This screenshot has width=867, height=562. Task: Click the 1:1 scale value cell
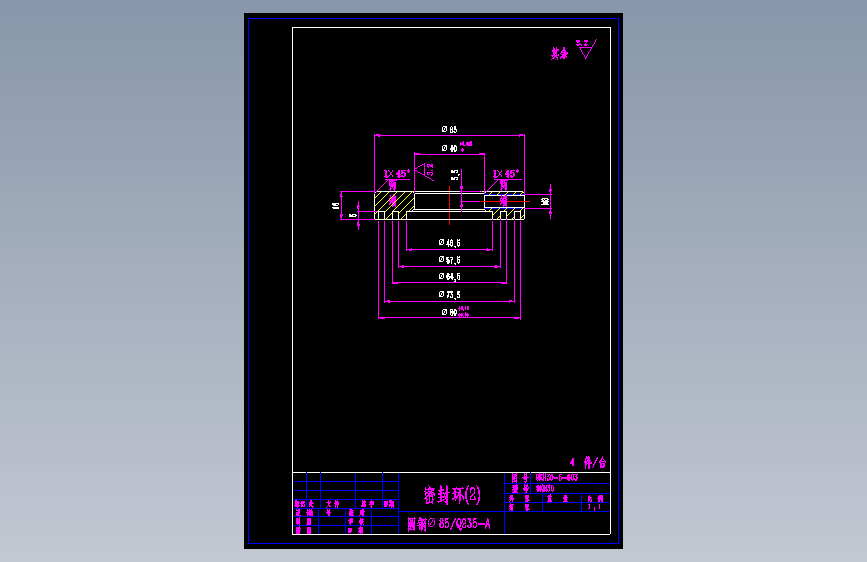pyautogui.click(x=598, y=507)
